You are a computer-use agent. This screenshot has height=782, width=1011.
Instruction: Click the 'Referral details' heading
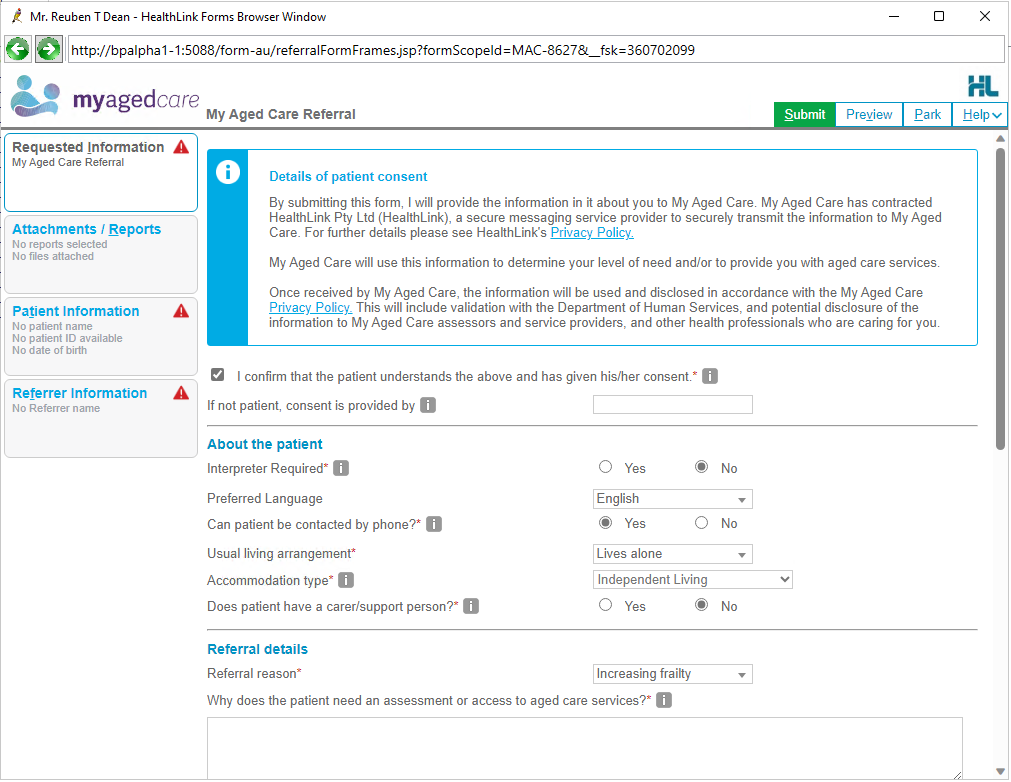click(257, 649)
